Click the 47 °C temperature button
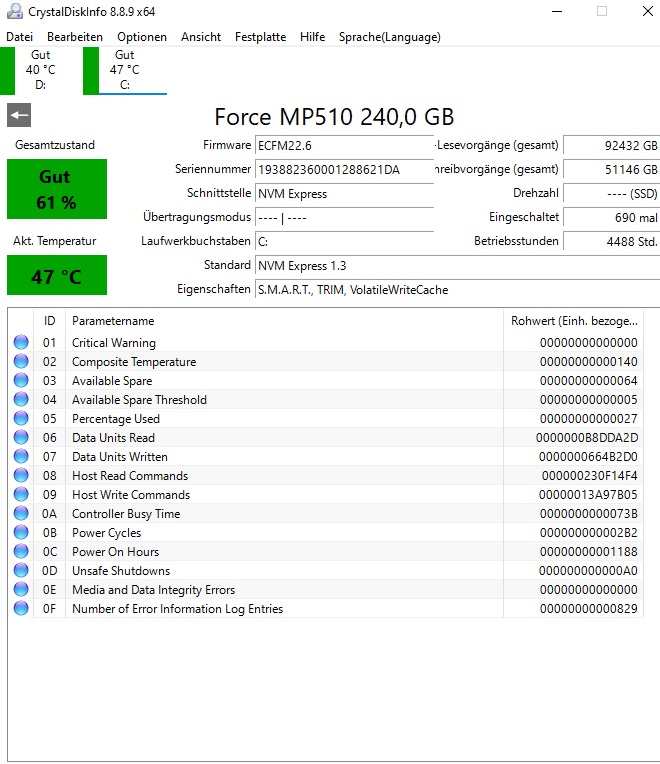 pos(57,276)
